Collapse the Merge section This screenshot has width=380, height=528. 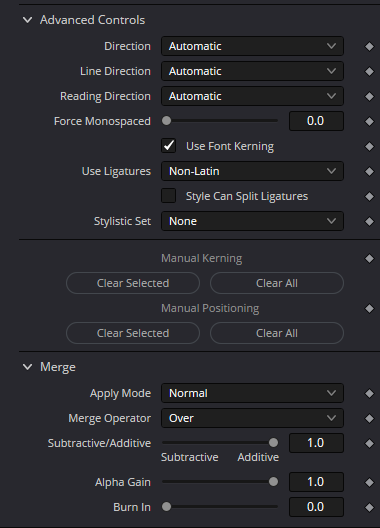[x=28, y=367]
